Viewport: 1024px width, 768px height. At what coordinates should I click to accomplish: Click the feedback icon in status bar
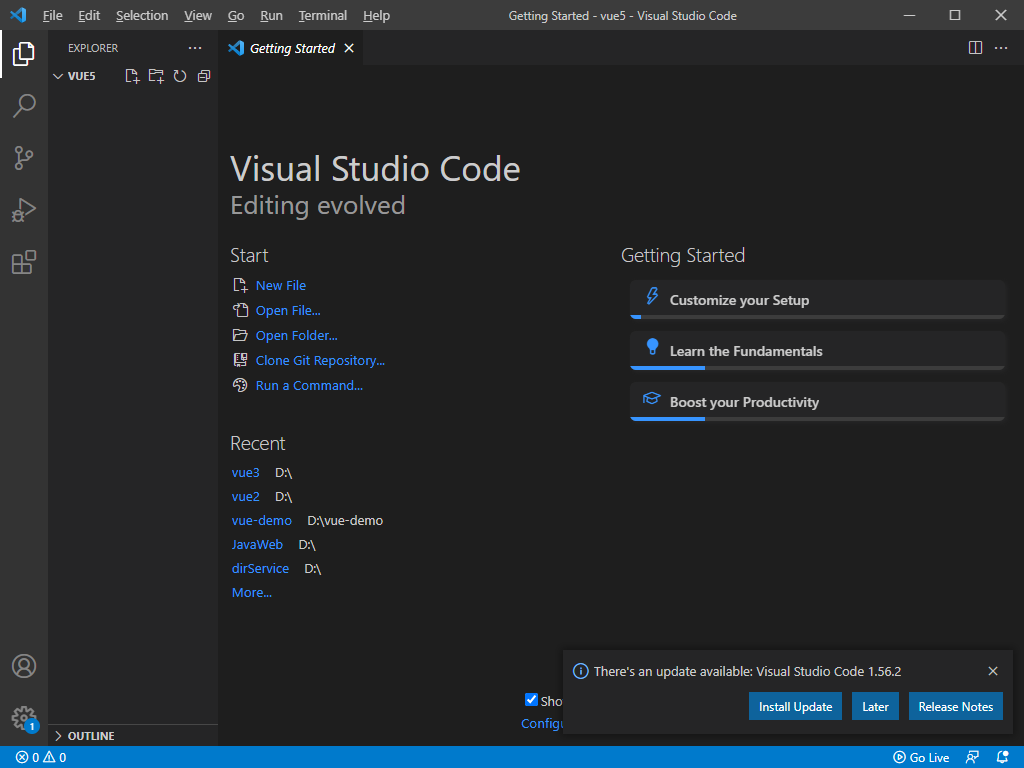972,758
